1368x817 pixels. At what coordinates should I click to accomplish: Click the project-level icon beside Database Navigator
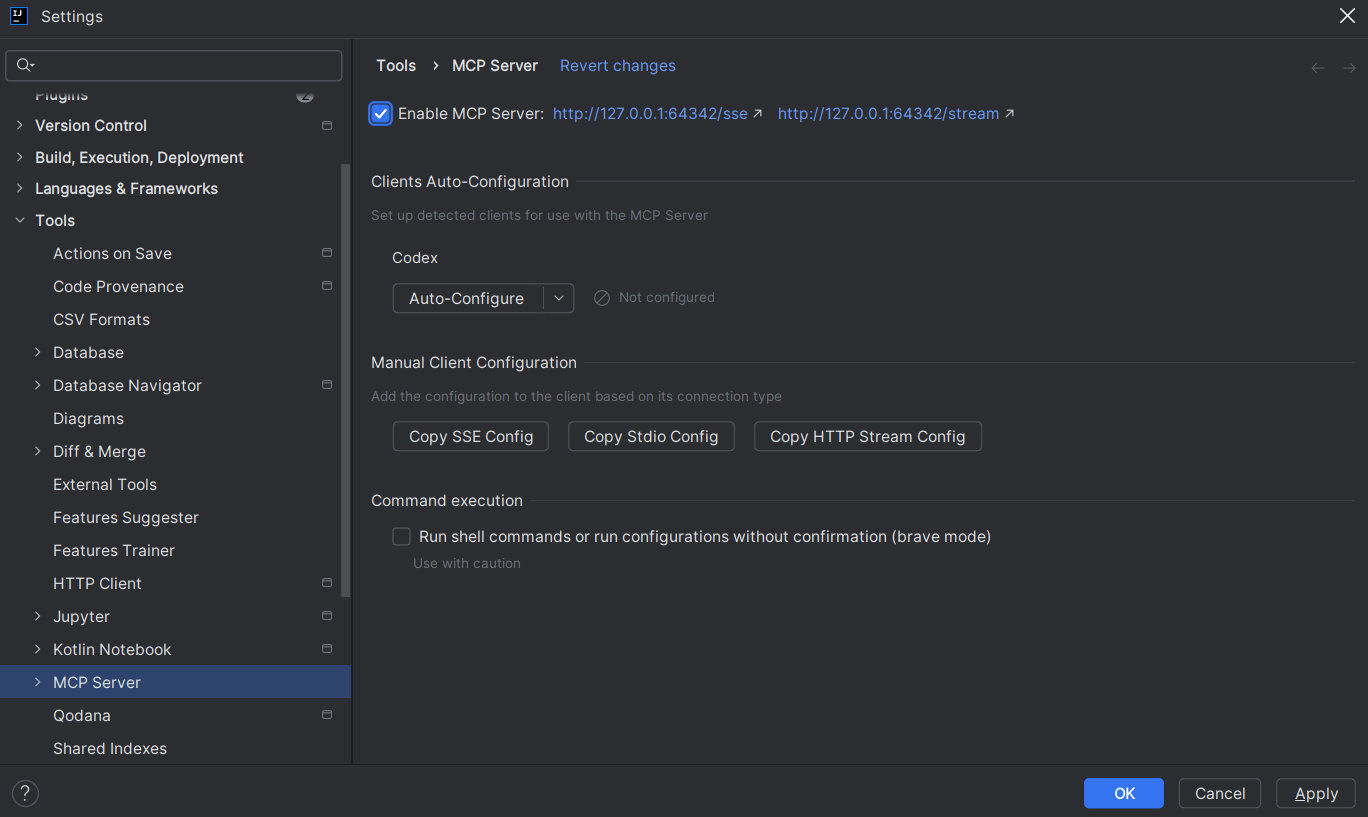[327, 386]
